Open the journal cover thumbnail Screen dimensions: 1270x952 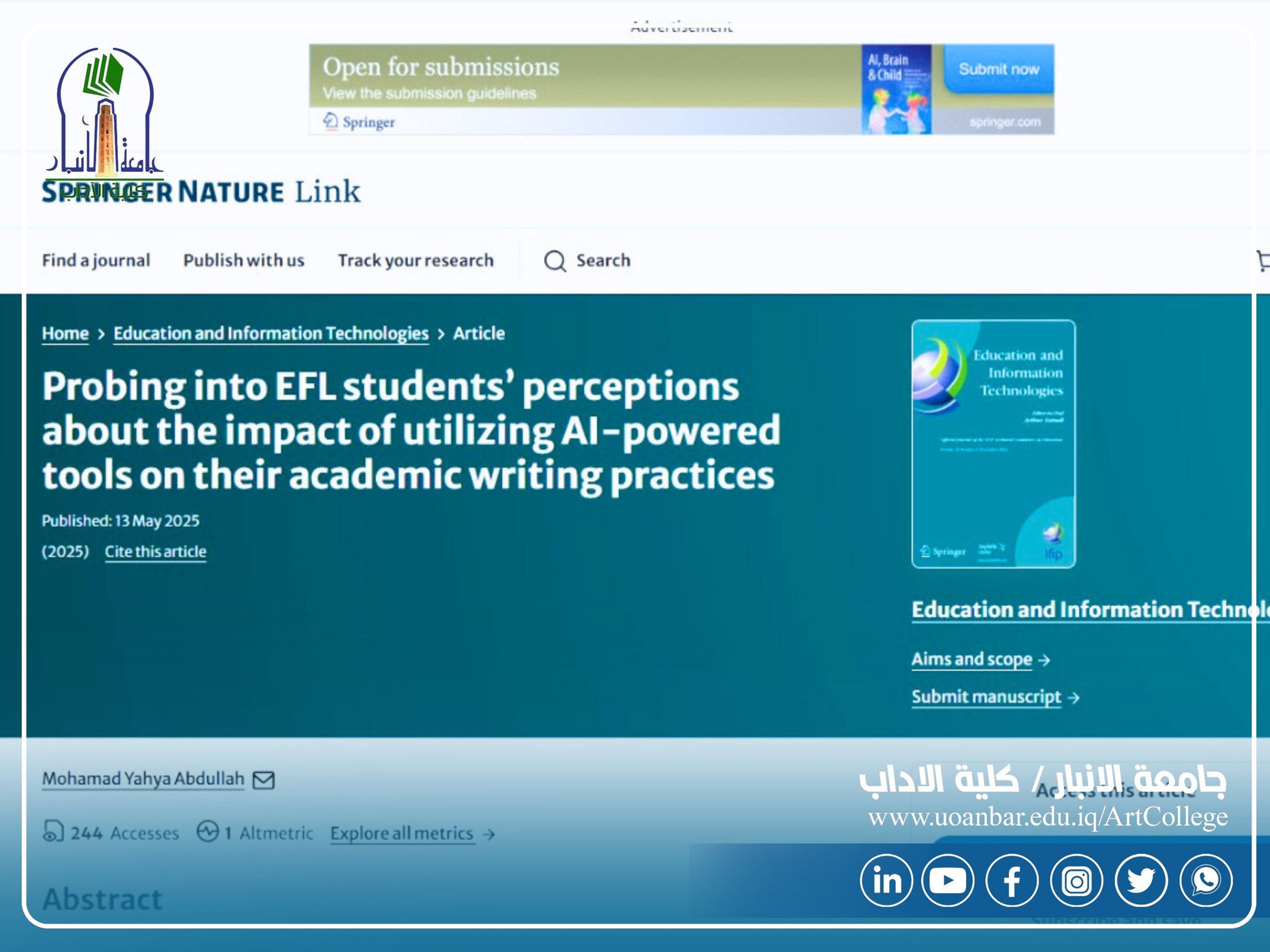tap(994, 444)
